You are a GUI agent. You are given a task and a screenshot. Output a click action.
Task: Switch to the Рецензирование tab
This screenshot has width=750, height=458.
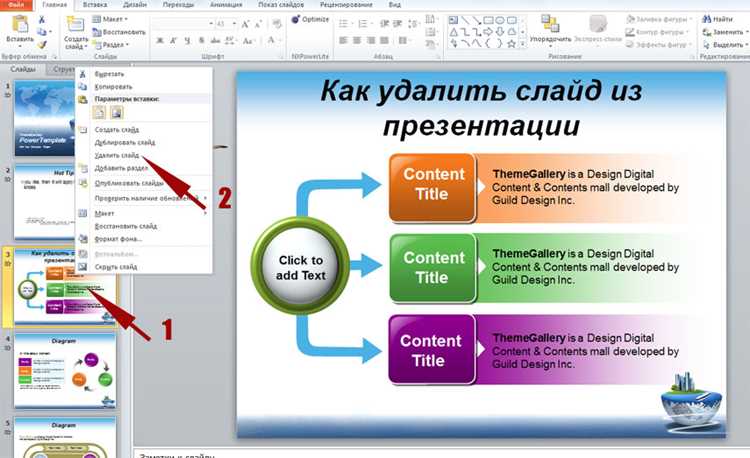point(346,5)
